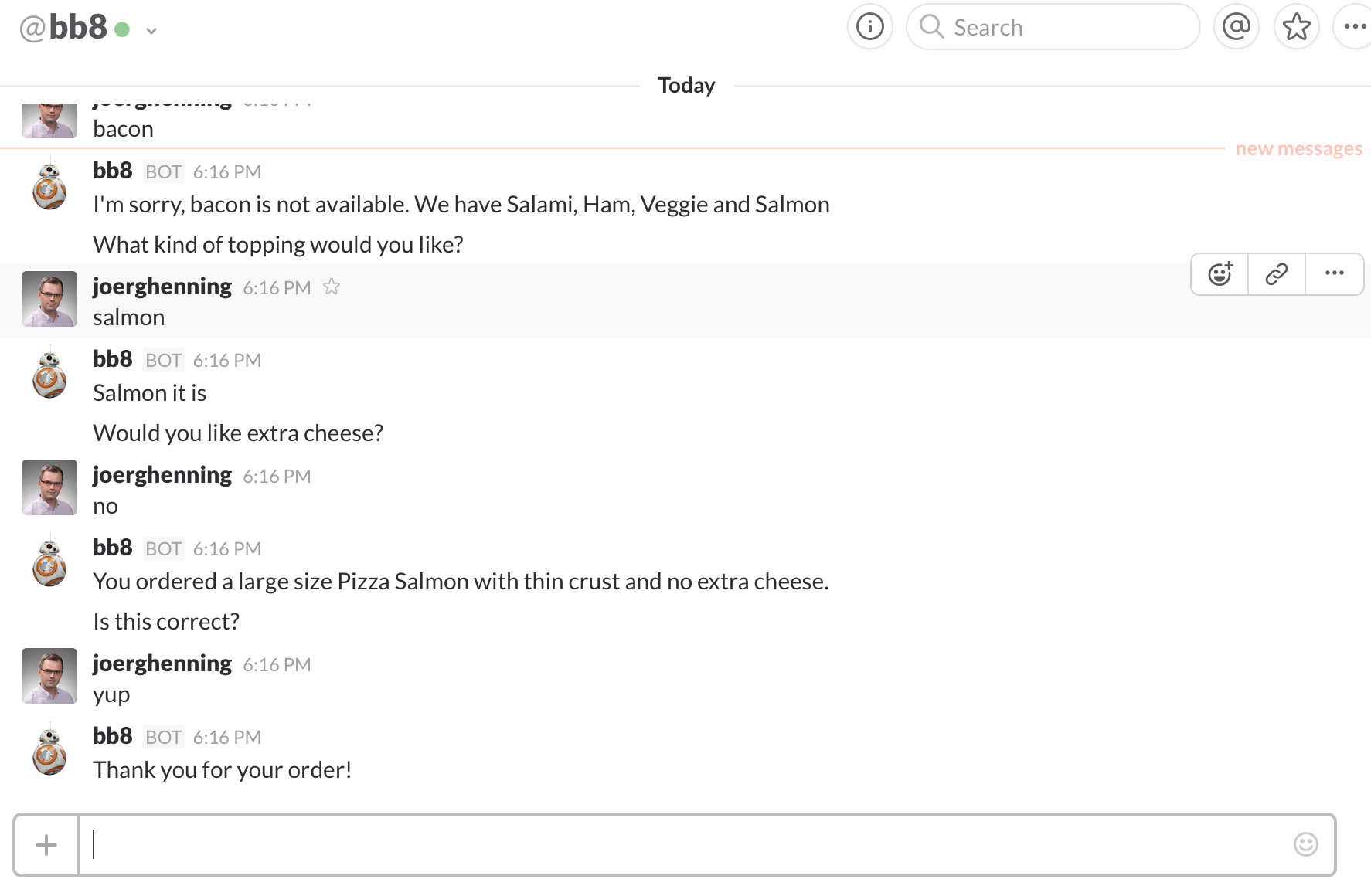
Task: Open the emoji picker in message box
Action: click(x=1306, y=844)
